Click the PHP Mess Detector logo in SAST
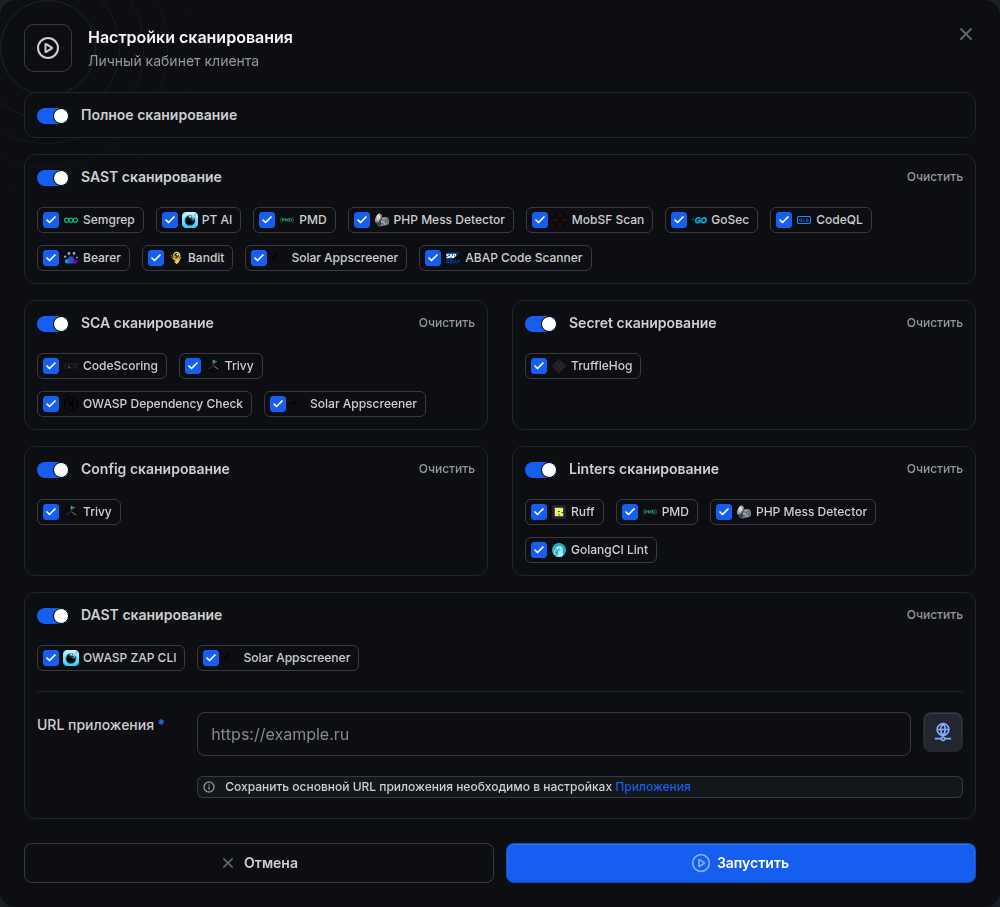 tap(381, 220)
